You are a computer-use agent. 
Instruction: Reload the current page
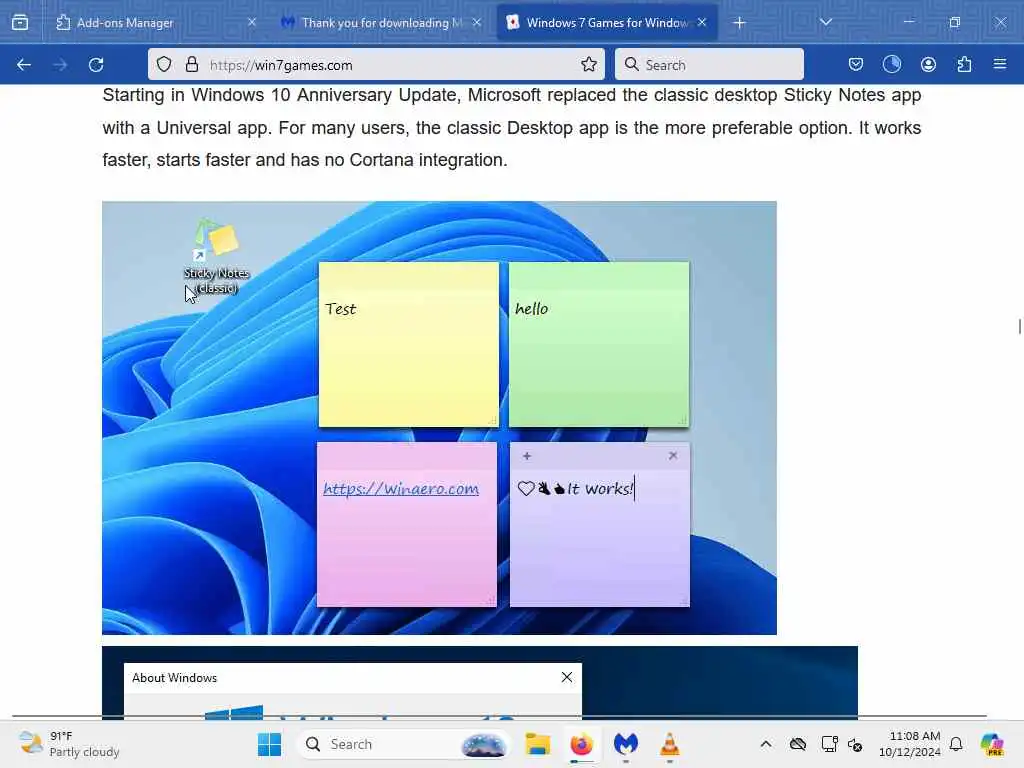coord(96,65)
